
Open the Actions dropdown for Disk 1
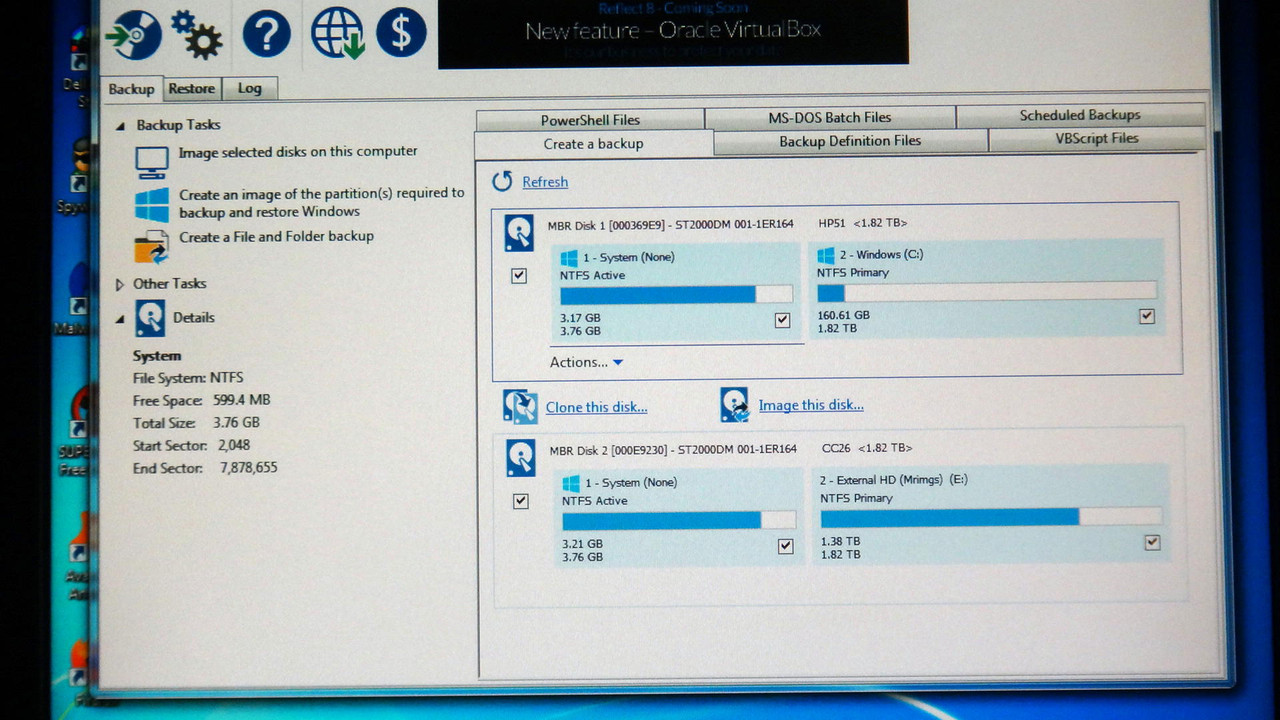(x=586, y=362)
